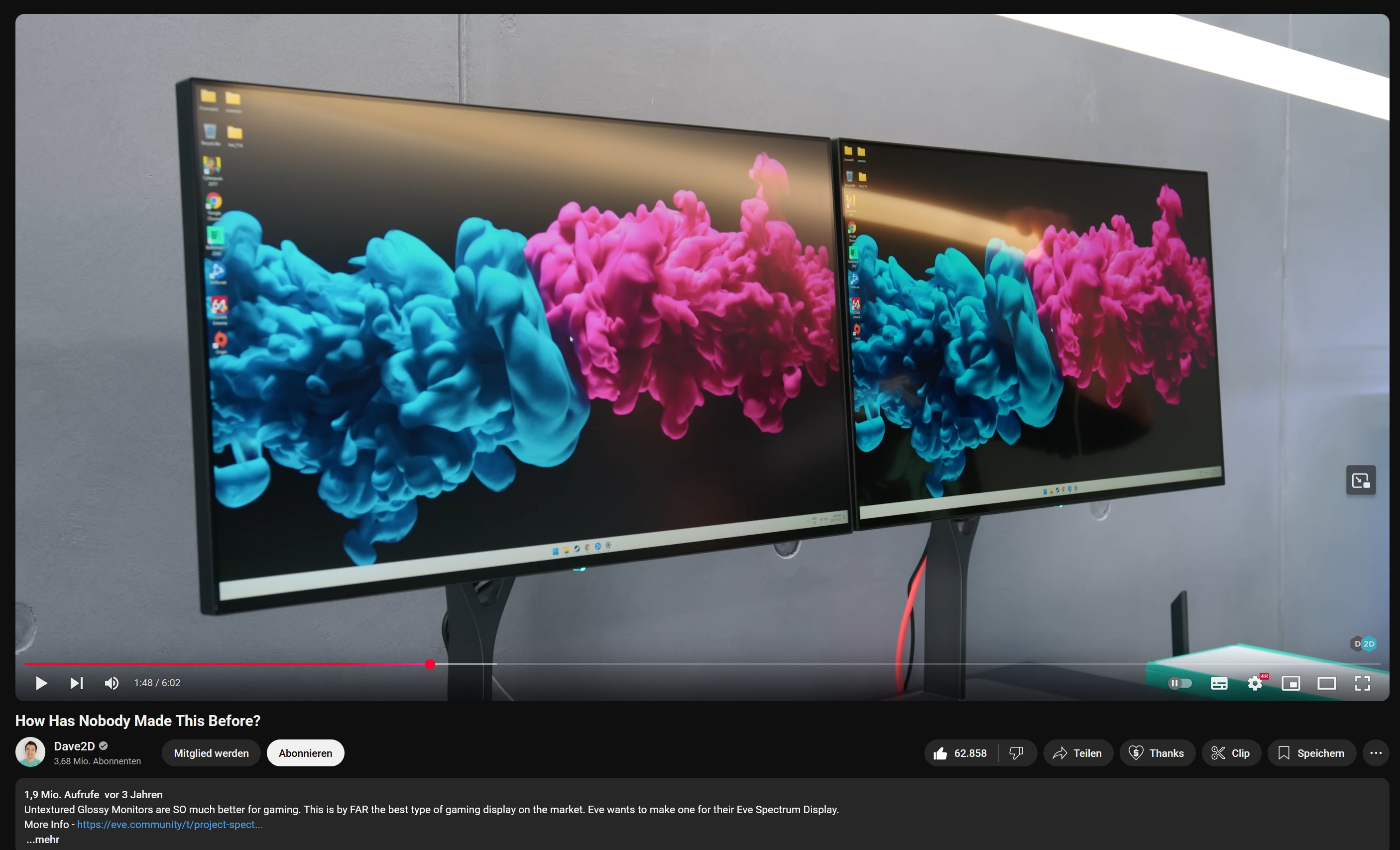Dislike the video with the thumbs-down icon
The width and height of the screenshot is (1400, 850).
coord(1016,753)
